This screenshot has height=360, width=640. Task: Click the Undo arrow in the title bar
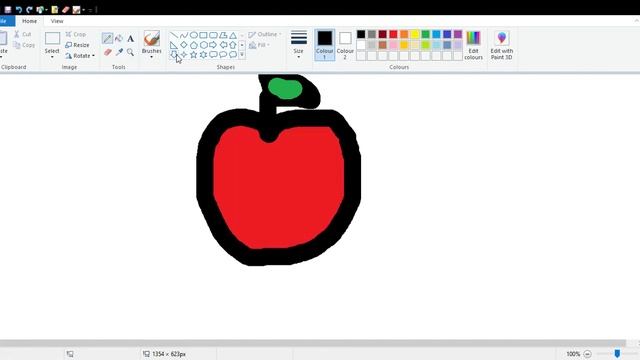(19, 9)
